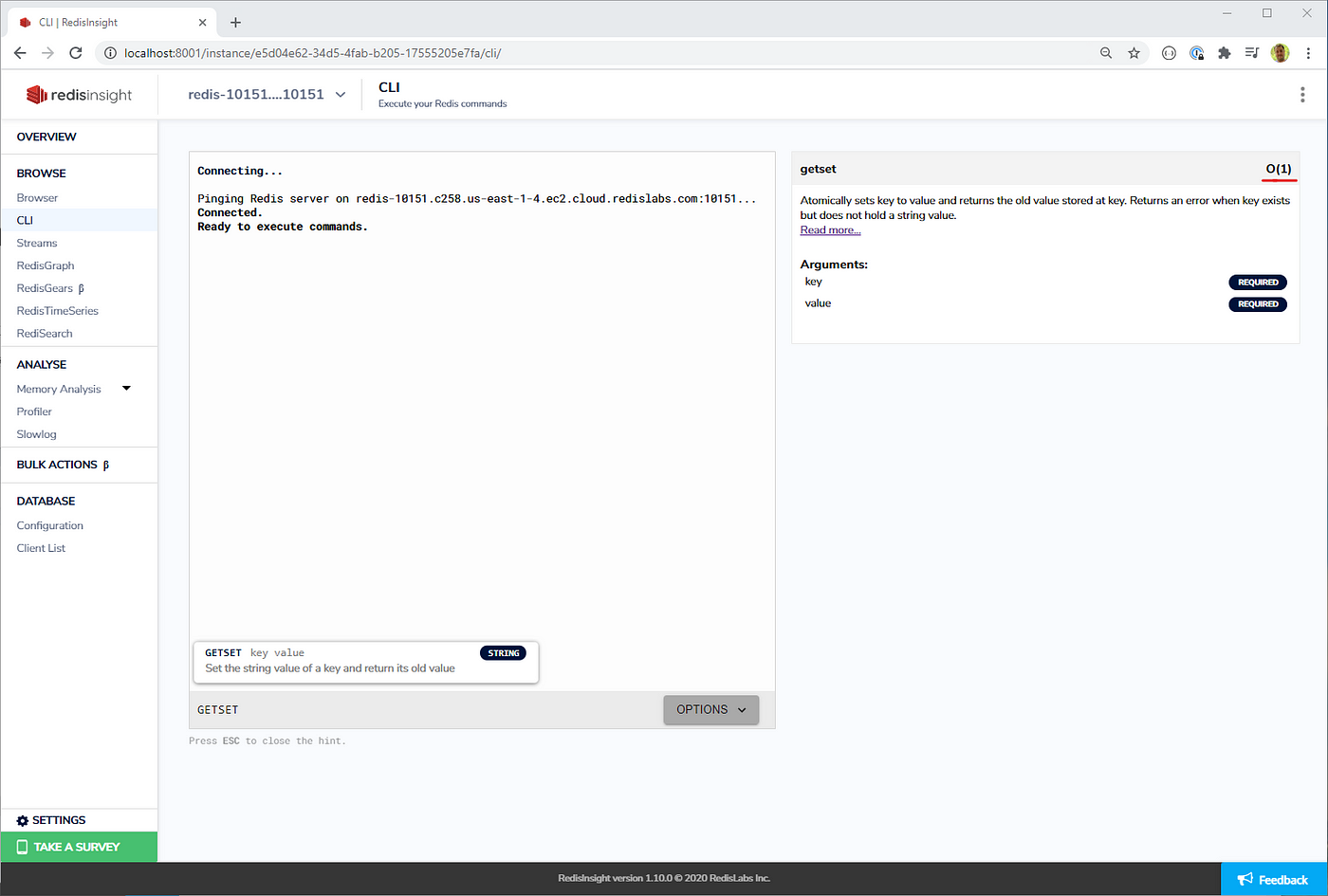Open the Chrome three-dot menu
This screenshot has width=1328, height=896.
coord(1308,53)
